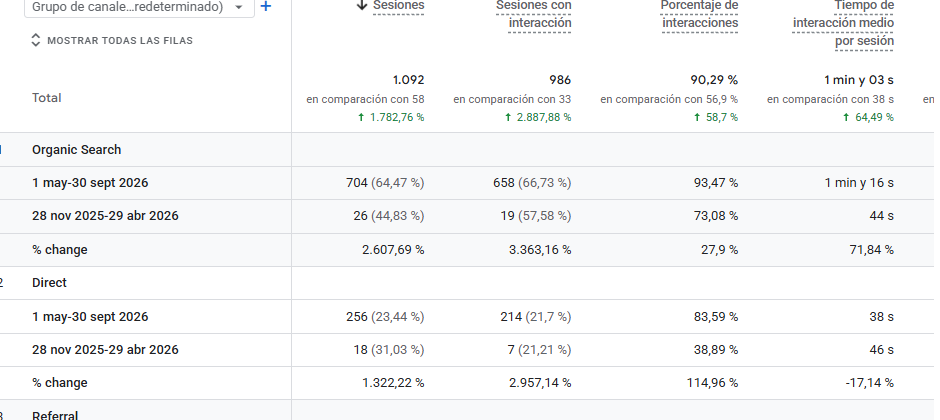940x420 pixels.
Task: Click 'en comparación con 33' text
Action: tap(512, 99)
